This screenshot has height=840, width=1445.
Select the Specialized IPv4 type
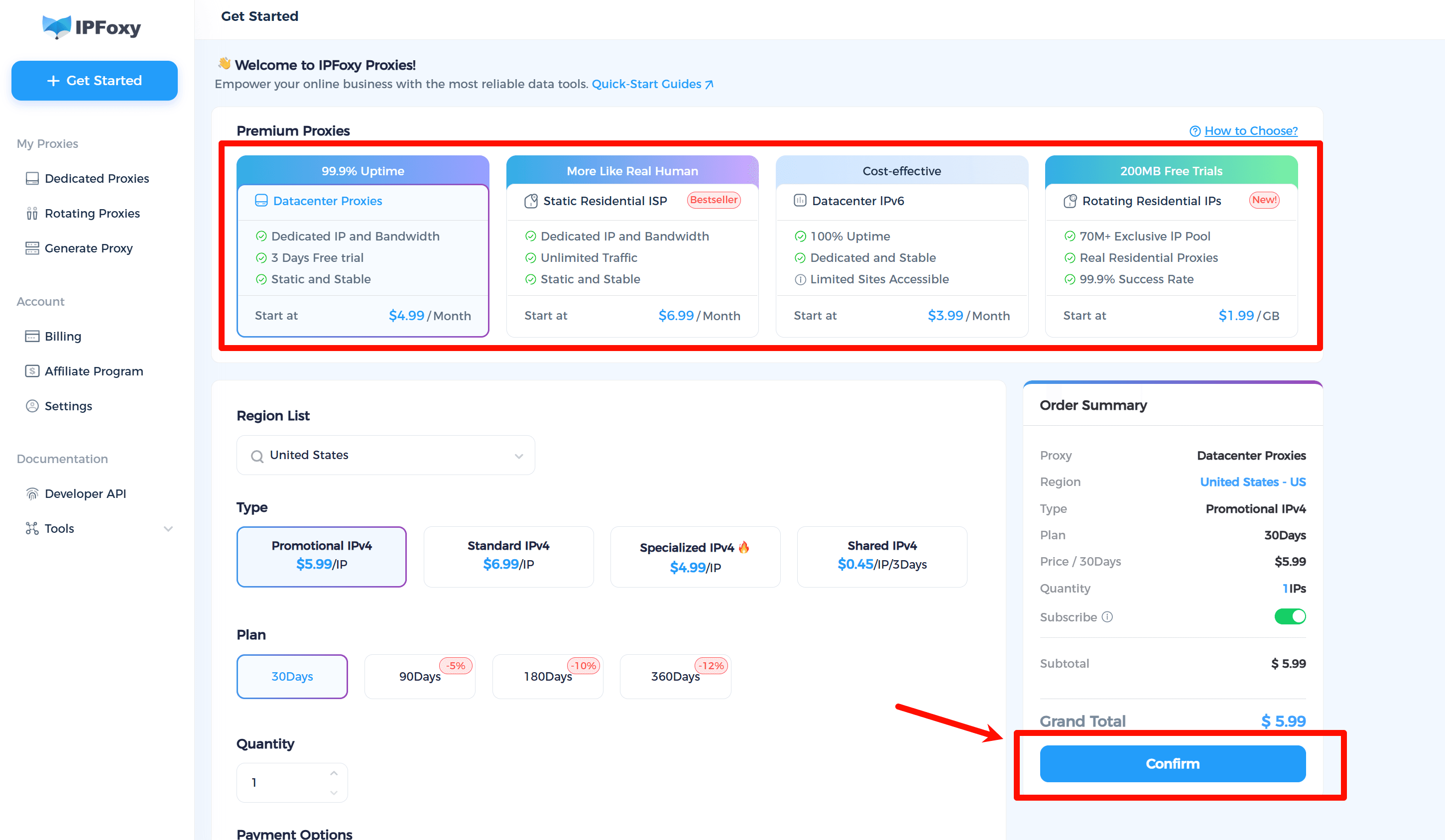click(695, 557)
